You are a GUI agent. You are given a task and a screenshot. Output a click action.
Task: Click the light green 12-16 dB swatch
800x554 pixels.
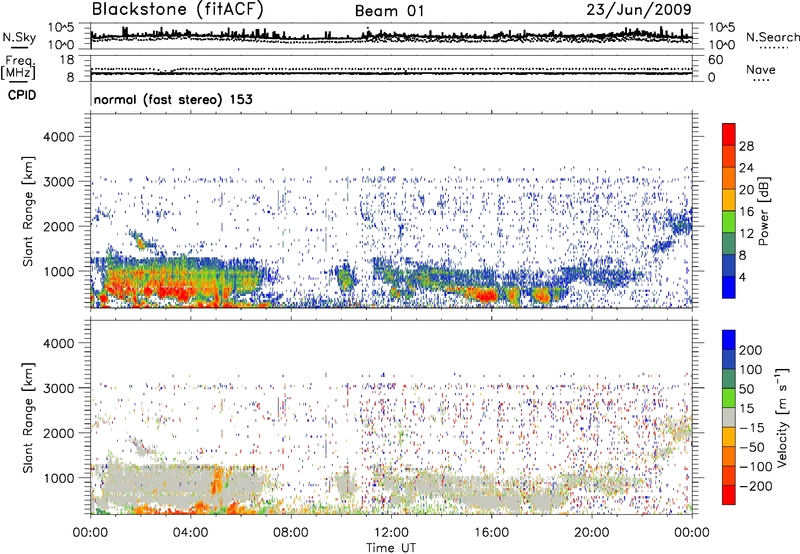(x=729, y=222)
